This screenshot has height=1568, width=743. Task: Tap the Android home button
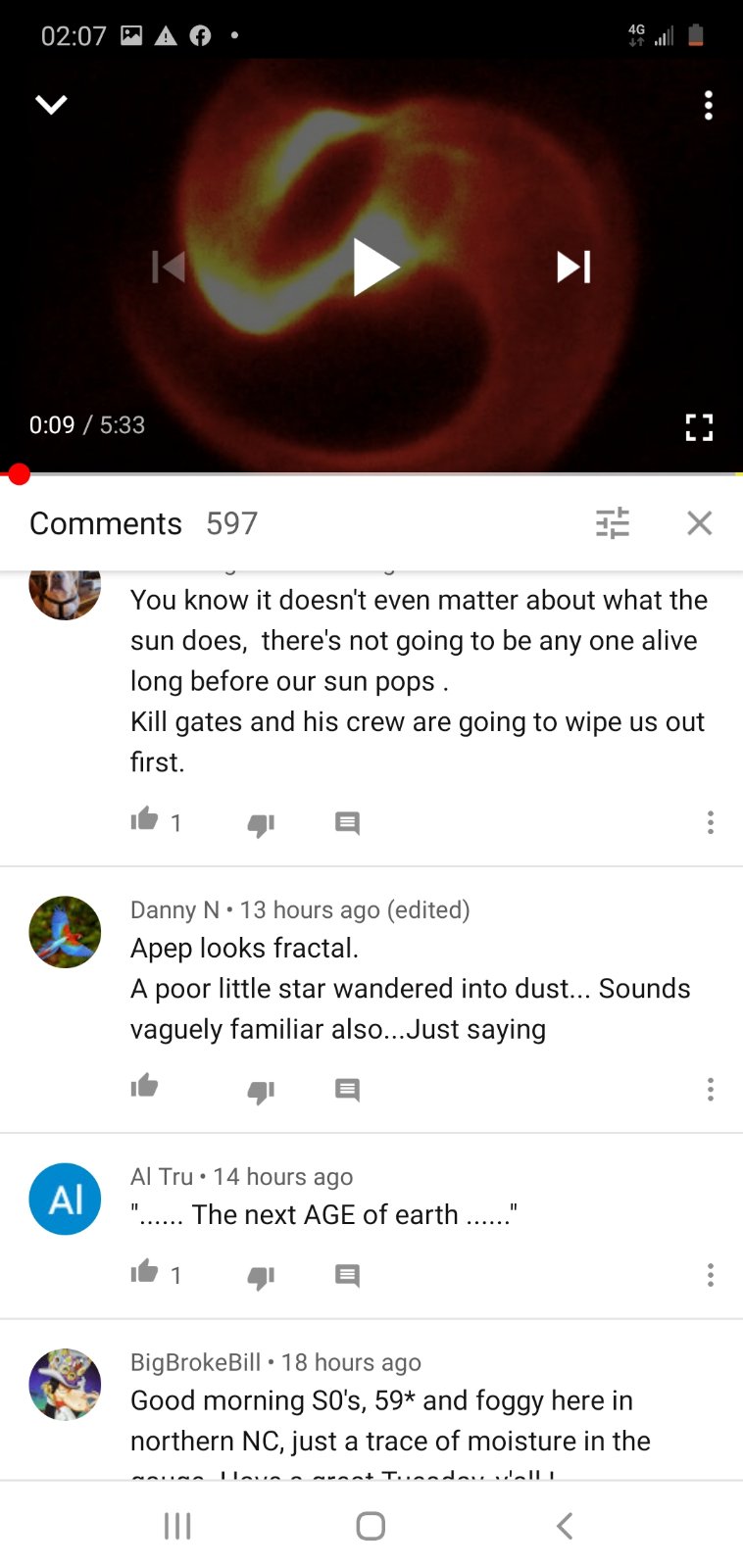click(x=371, y=1526)
